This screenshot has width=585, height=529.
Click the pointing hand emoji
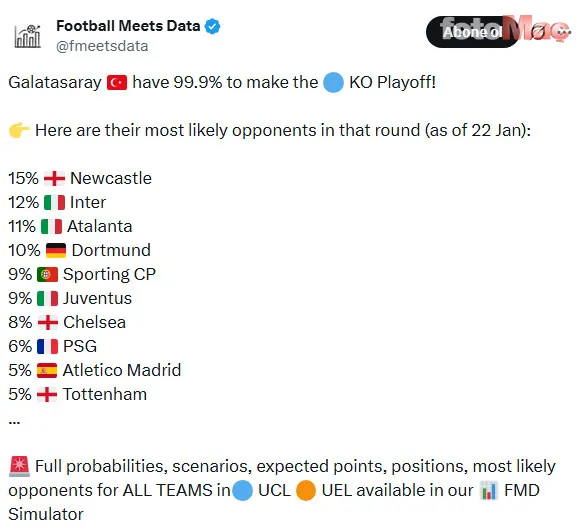[19, 131]
